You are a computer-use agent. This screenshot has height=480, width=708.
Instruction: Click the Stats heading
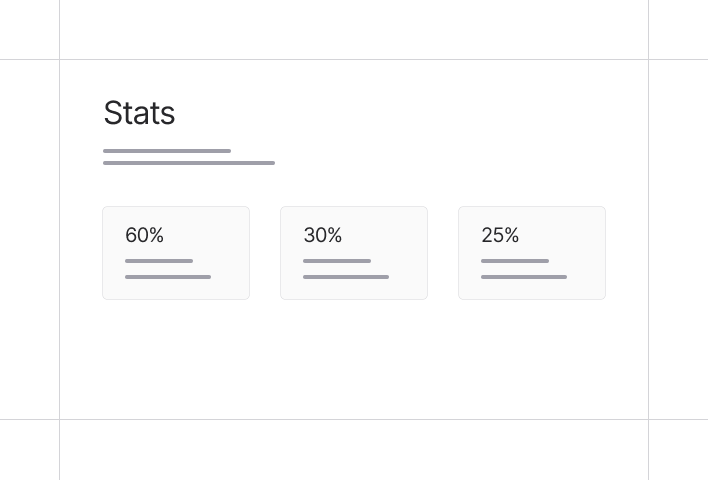(x=139, y=113)
